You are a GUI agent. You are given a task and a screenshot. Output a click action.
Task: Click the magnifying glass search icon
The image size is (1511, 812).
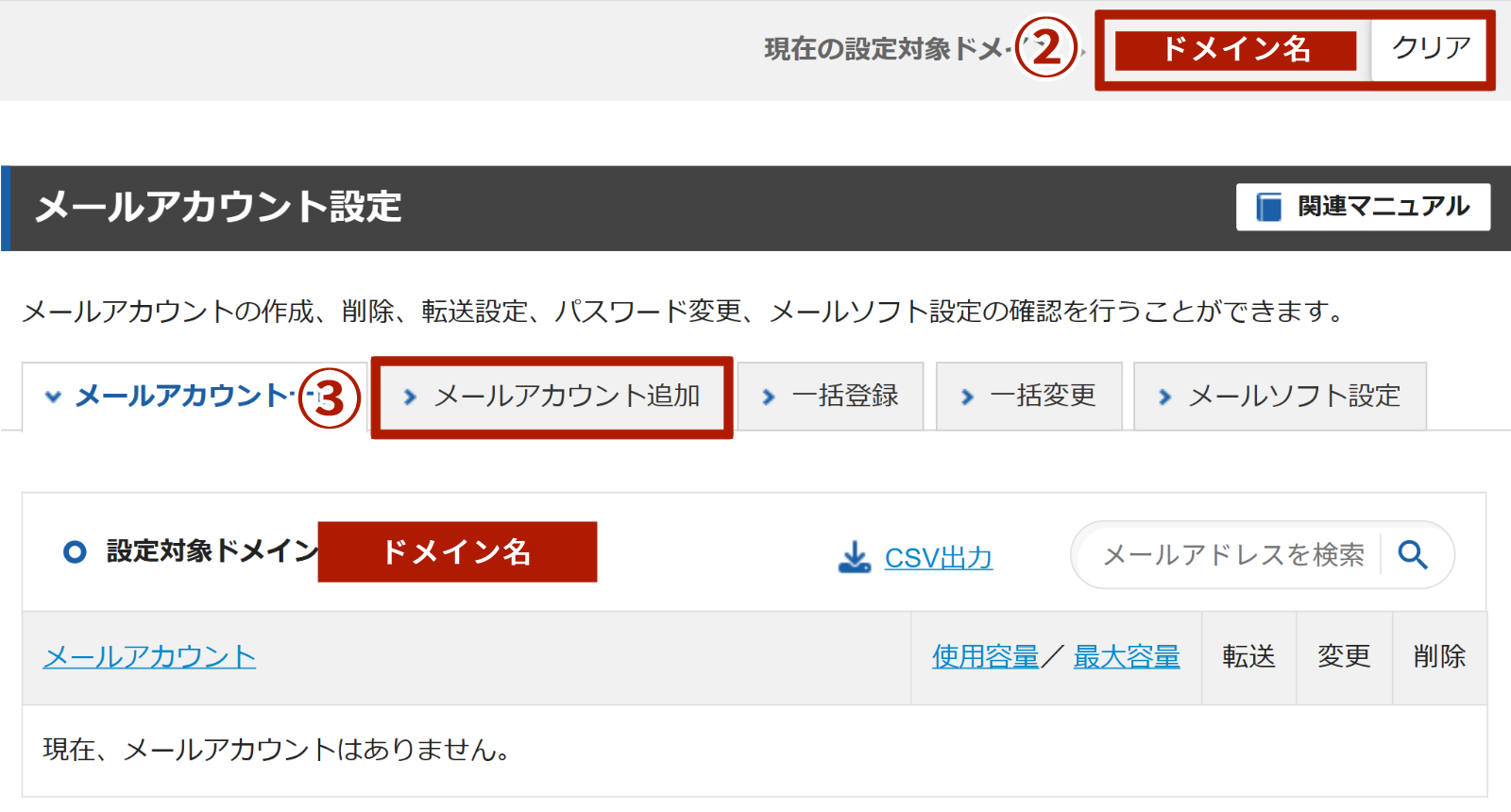(x=1413, y=554)
